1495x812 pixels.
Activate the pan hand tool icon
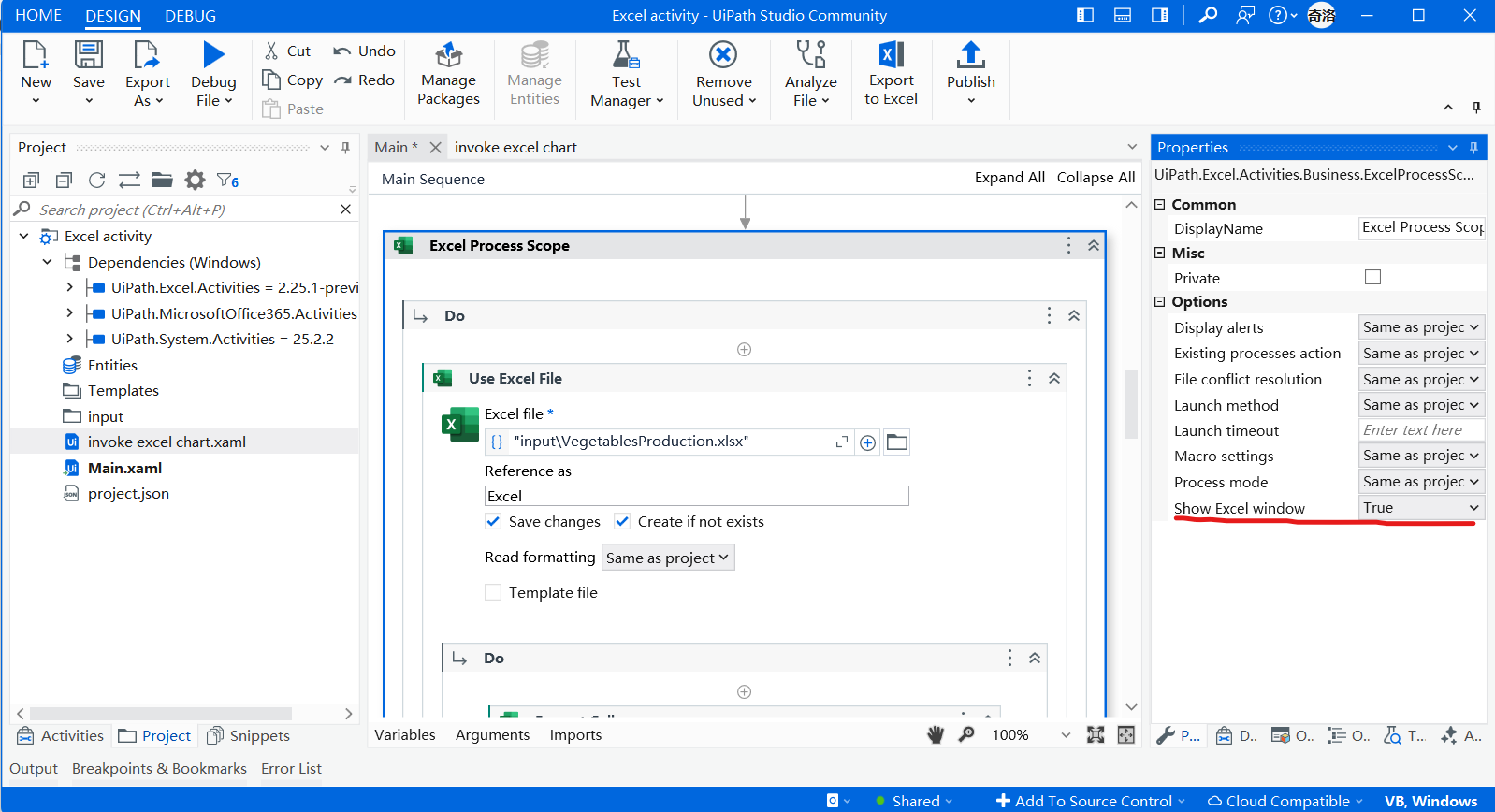coord(936,735)
